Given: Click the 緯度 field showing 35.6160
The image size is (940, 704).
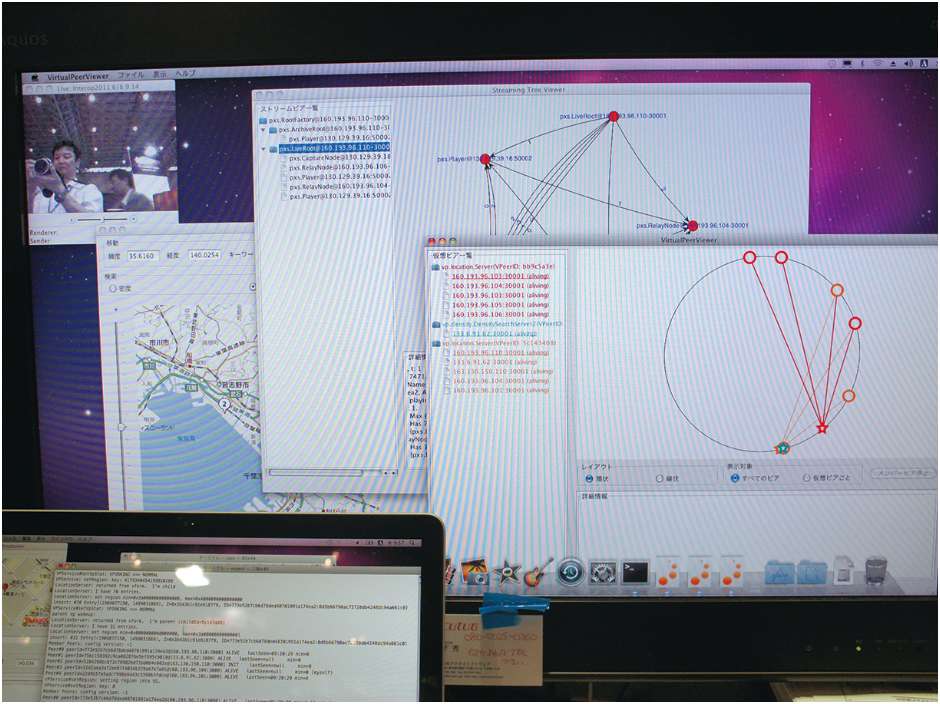Looking at the screenshot, I should (143, 256).
